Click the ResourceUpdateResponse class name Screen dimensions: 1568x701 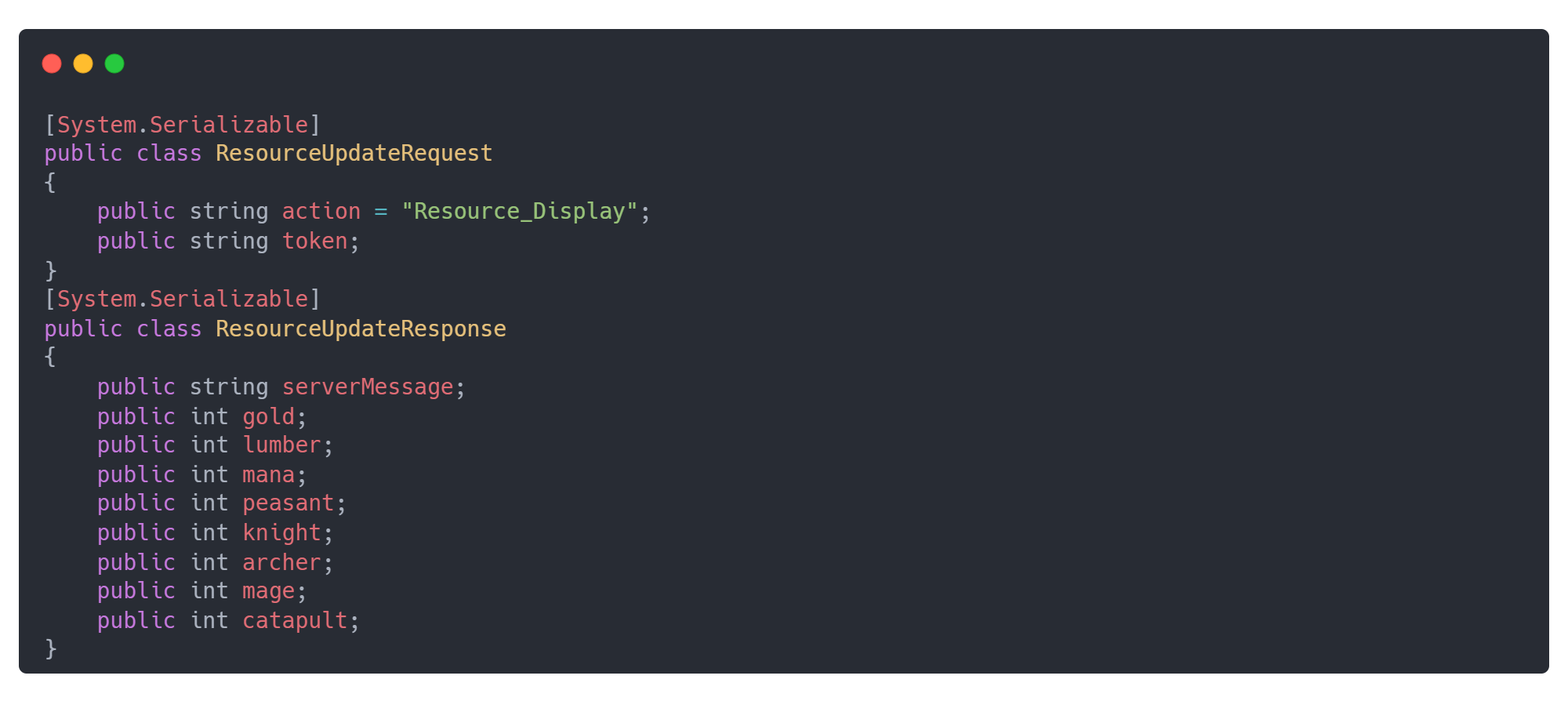tap(361, 329)
